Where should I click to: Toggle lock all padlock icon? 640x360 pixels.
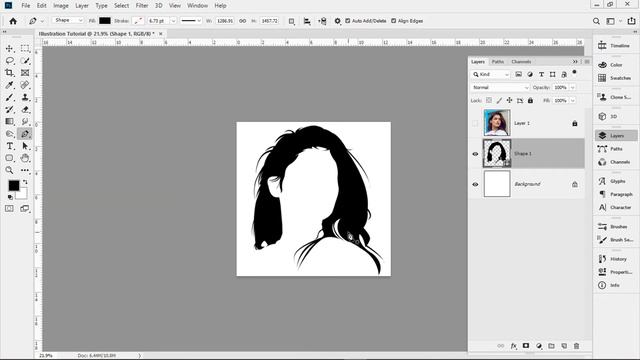click(530, 100)
